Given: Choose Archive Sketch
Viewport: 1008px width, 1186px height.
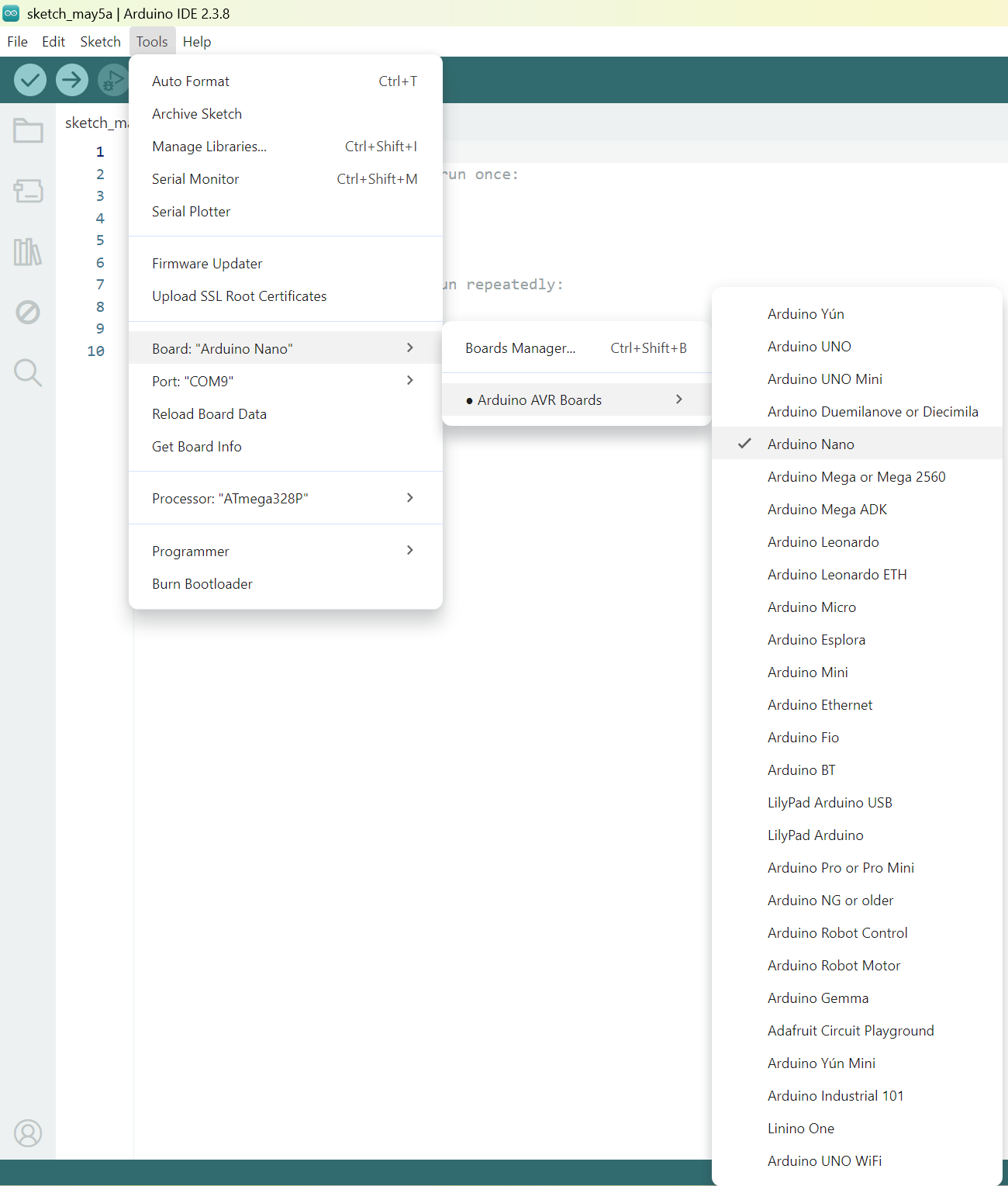Looking at the screenshot, I should tap(285, 113).
